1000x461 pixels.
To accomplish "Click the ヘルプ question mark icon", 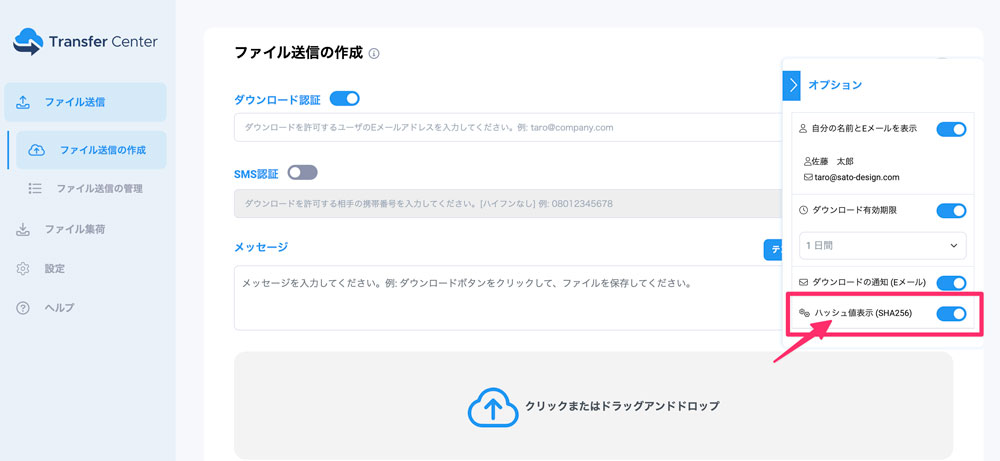I will click(23, 308).
